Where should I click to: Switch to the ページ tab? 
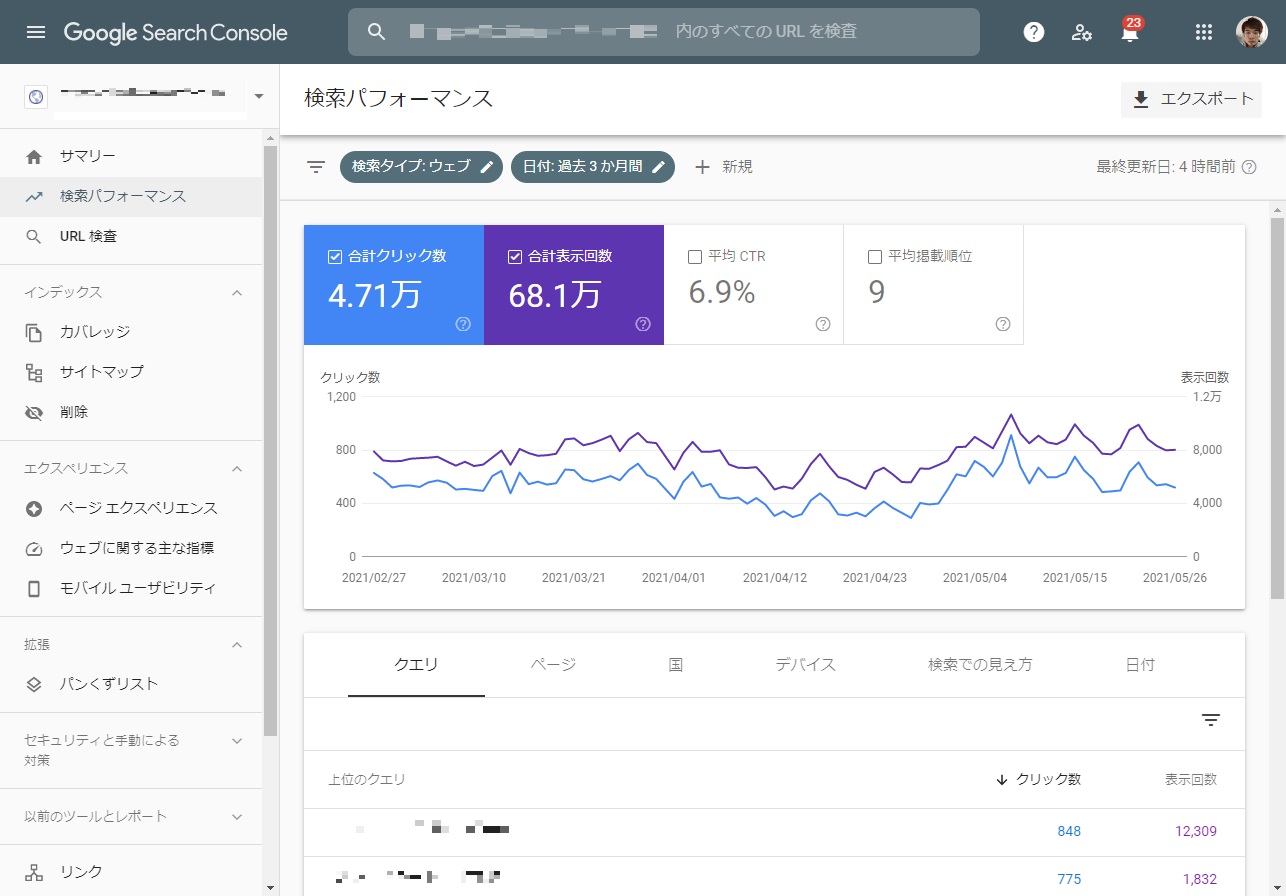pyautogui.click(x=553, y=664)
